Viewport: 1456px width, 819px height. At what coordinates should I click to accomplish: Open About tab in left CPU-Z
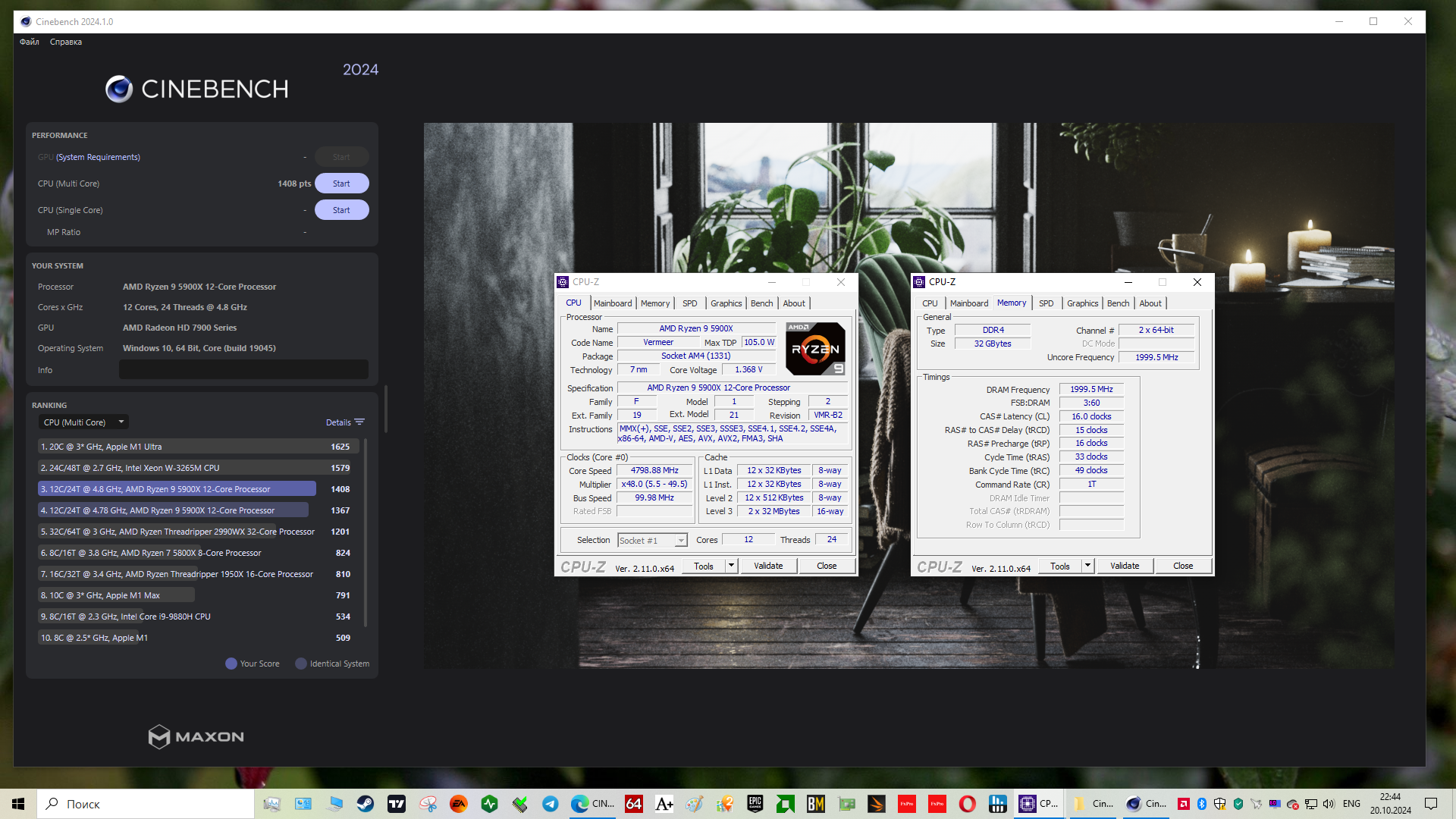click(794, 303)
